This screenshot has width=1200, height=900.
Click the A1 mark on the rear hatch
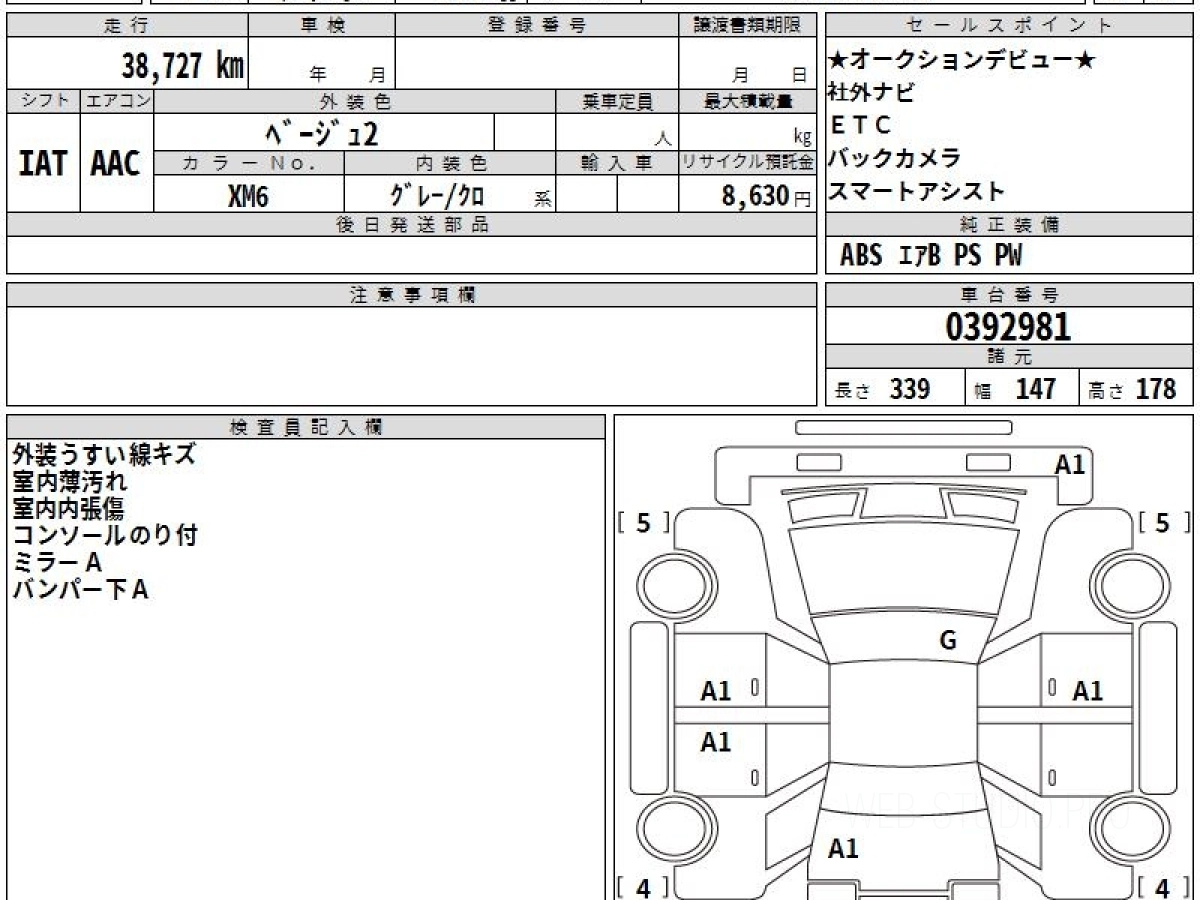point(843,849)
